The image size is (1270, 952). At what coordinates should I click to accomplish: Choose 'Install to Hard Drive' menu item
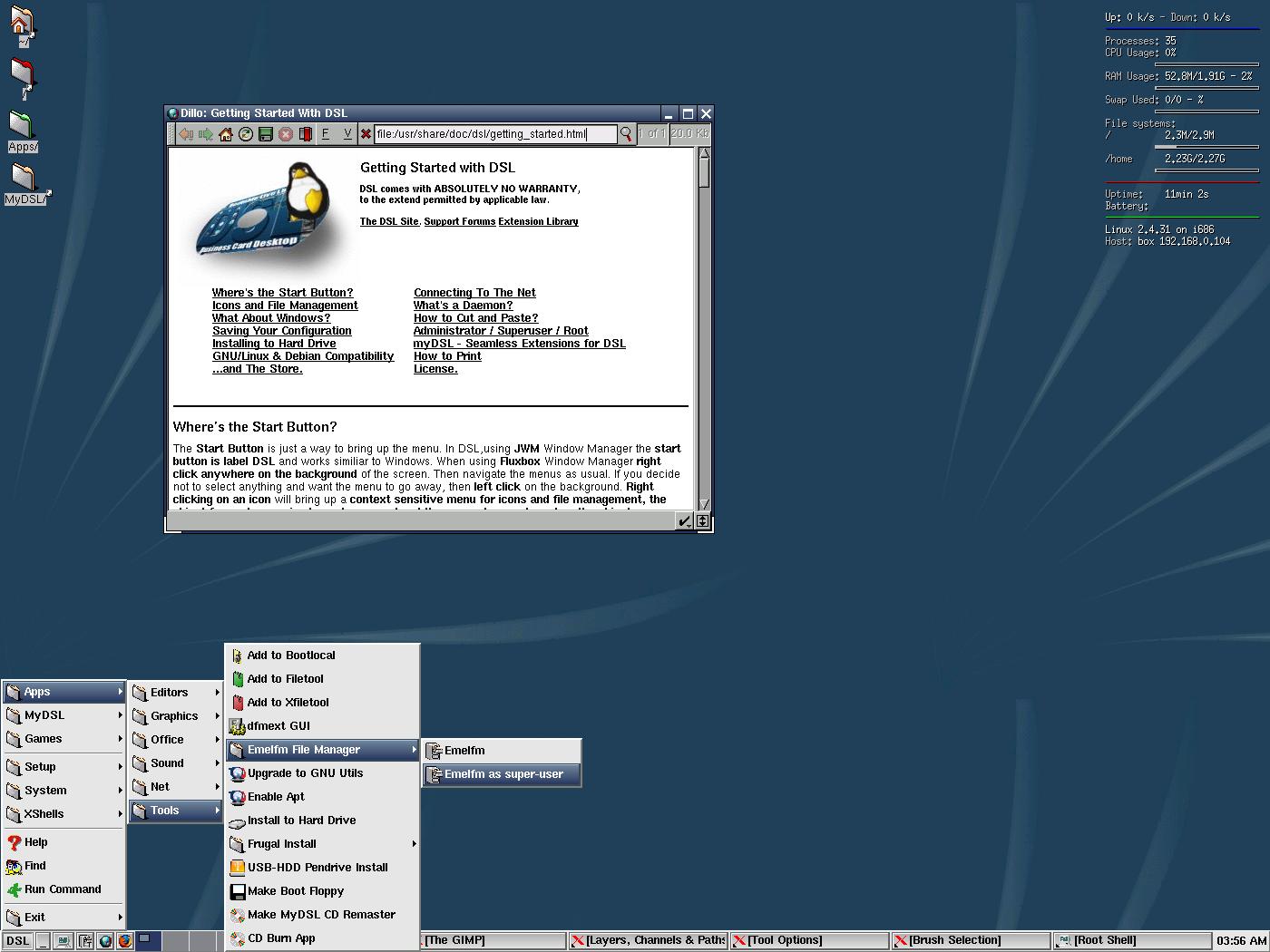point(322,821)
